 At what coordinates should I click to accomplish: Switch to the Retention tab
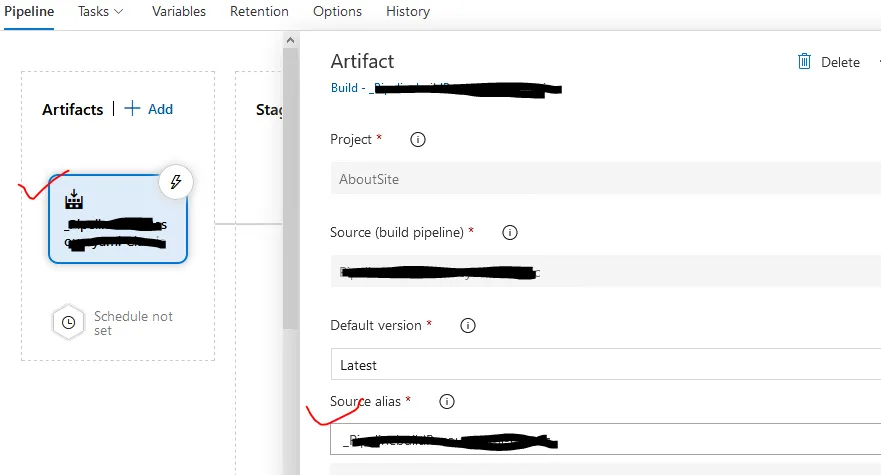click(259, 12)
